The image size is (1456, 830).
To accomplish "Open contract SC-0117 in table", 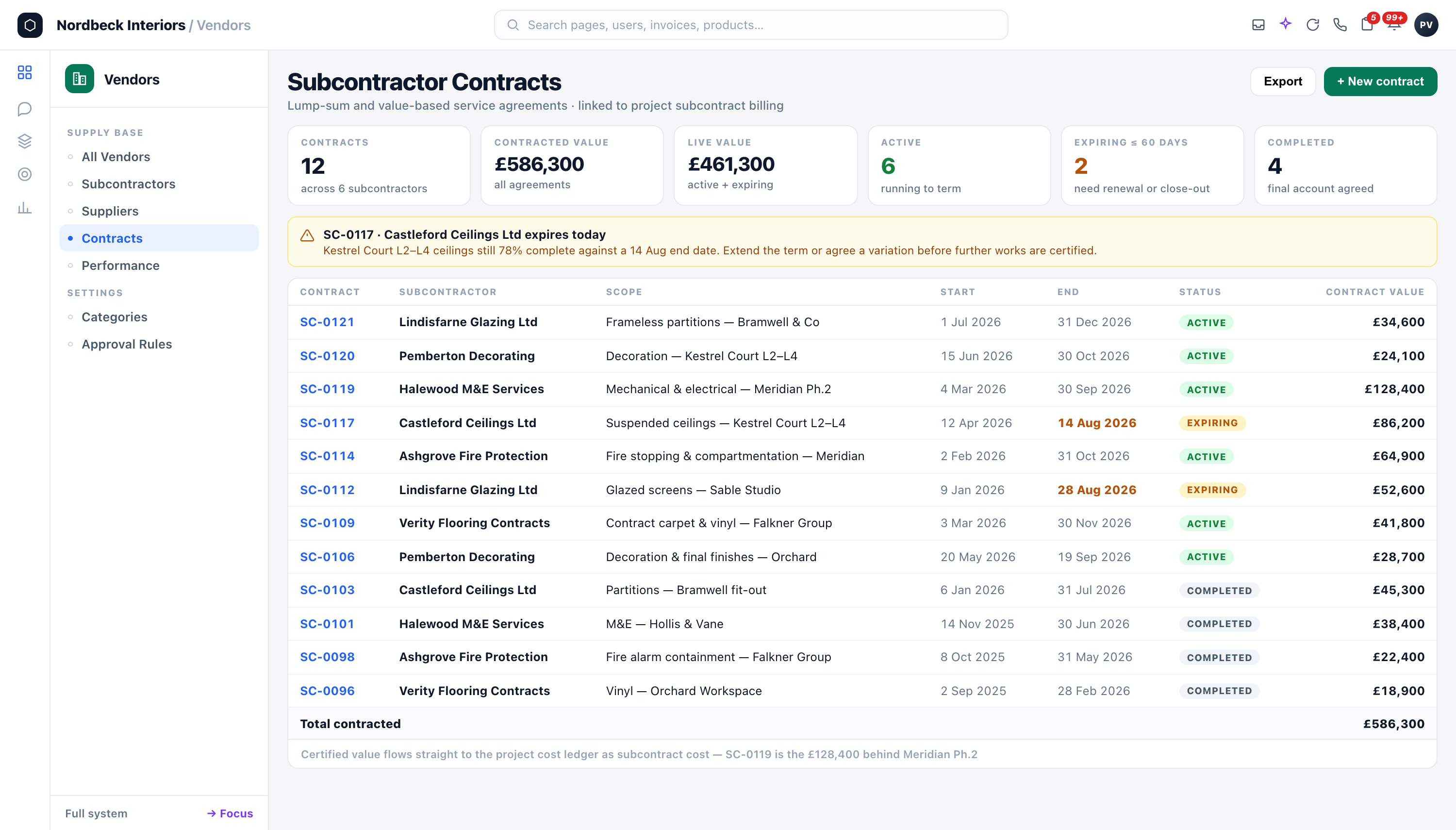I will click(x=327, y=423).
